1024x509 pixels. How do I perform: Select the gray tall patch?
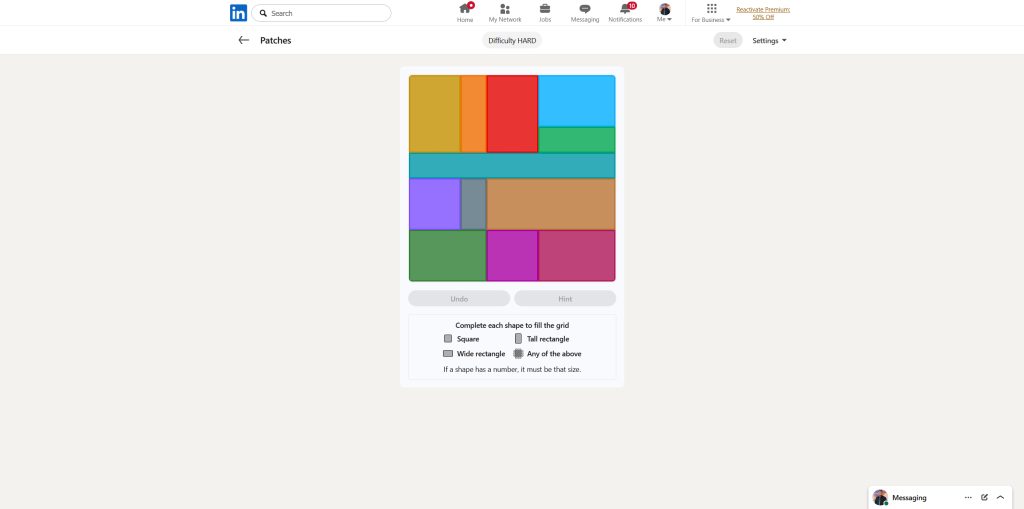point(473,204)
